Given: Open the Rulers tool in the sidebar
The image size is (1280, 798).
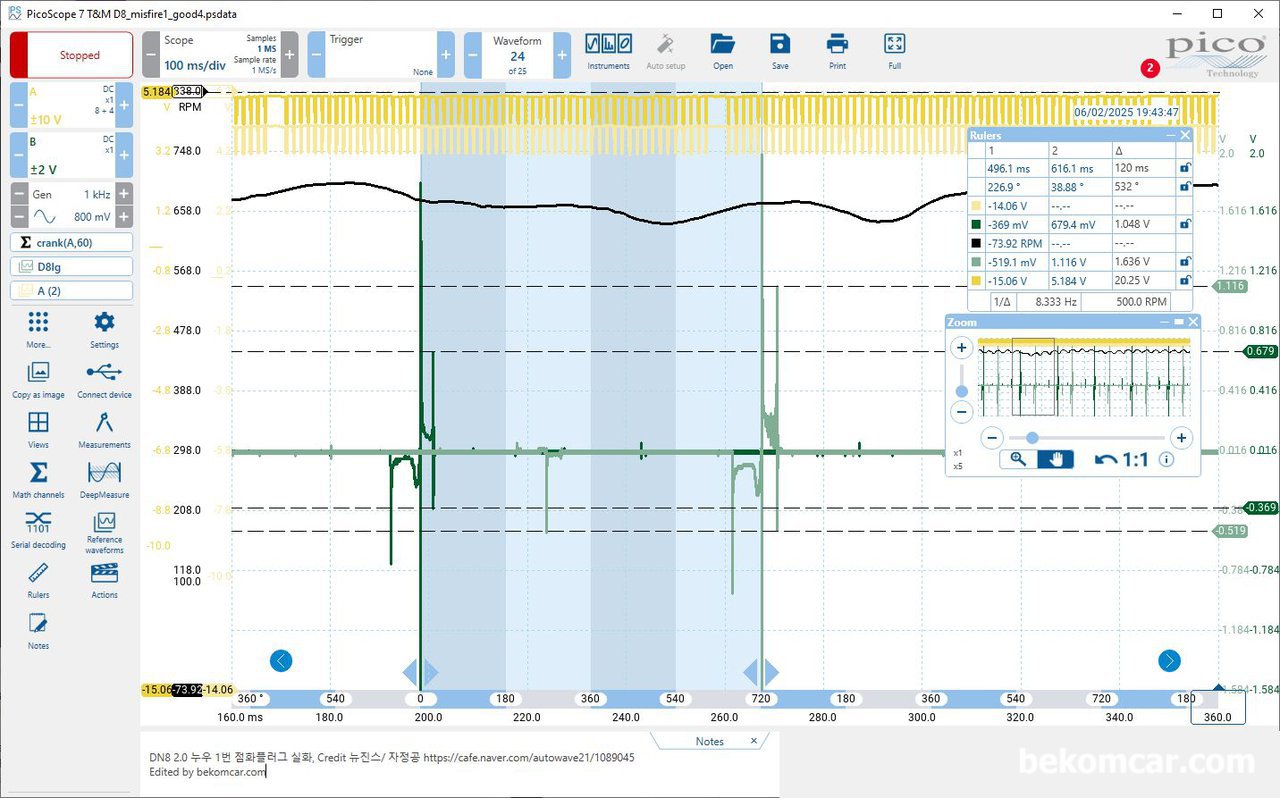Looking at the screenshot, I should 38,579.
